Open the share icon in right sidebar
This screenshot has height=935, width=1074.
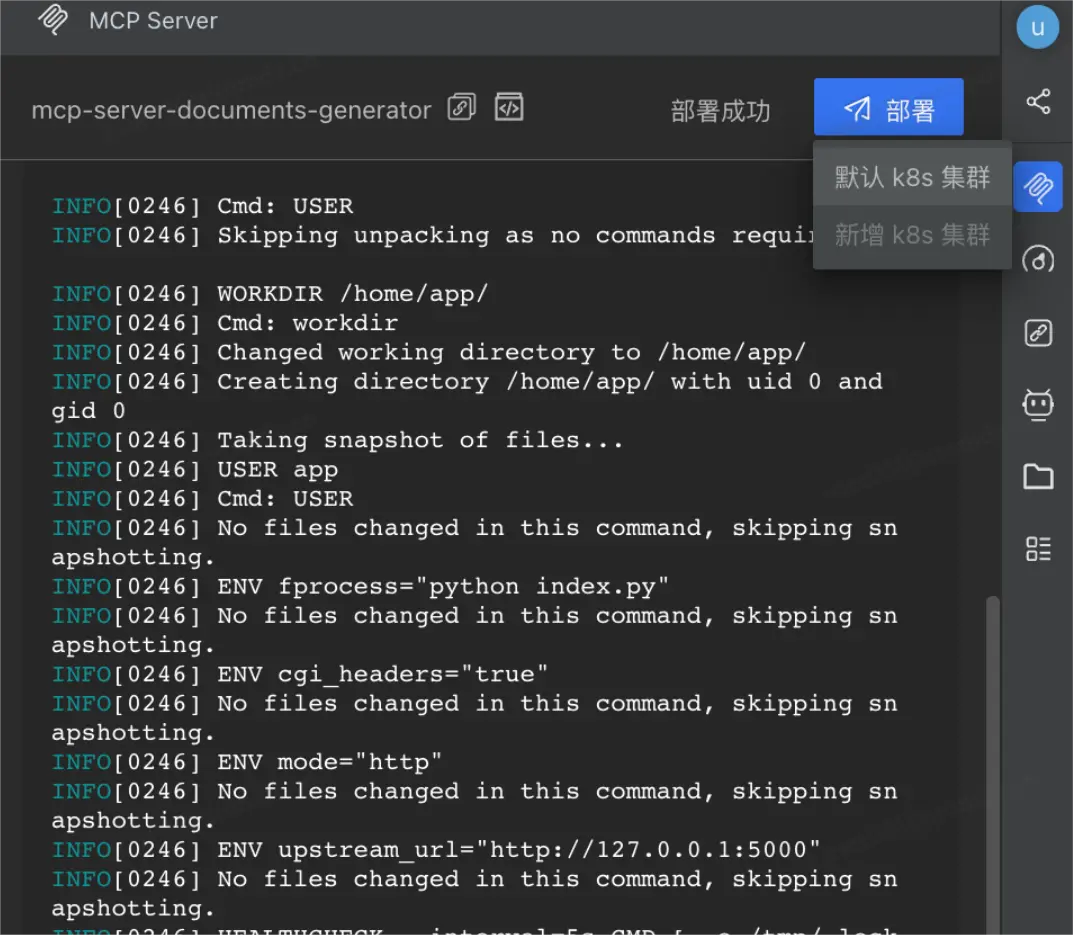coord(1038,102)
